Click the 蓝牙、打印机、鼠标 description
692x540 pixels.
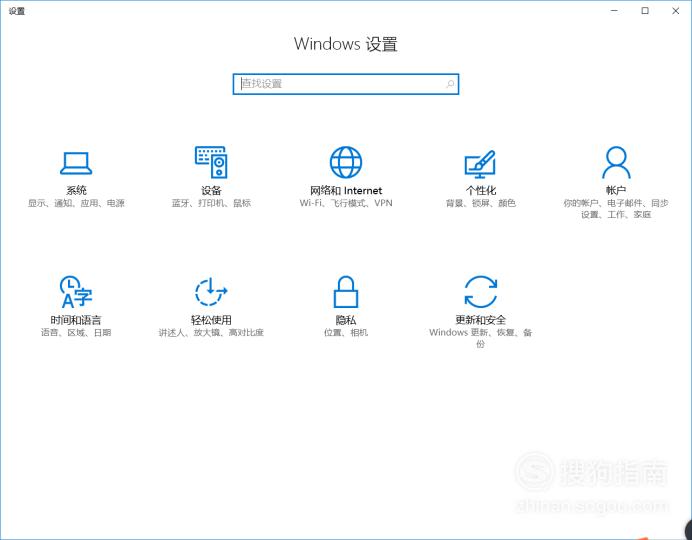211,203
